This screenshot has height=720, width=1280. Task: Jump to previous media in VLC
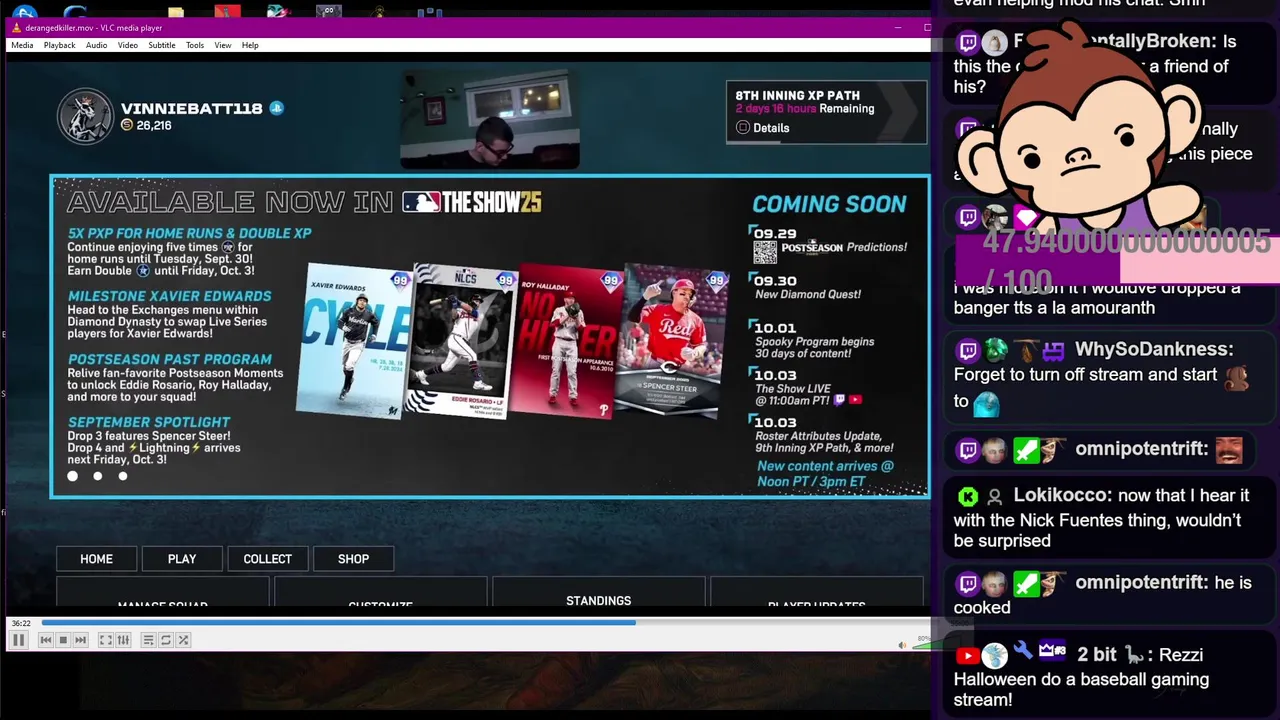coord(45,640)
